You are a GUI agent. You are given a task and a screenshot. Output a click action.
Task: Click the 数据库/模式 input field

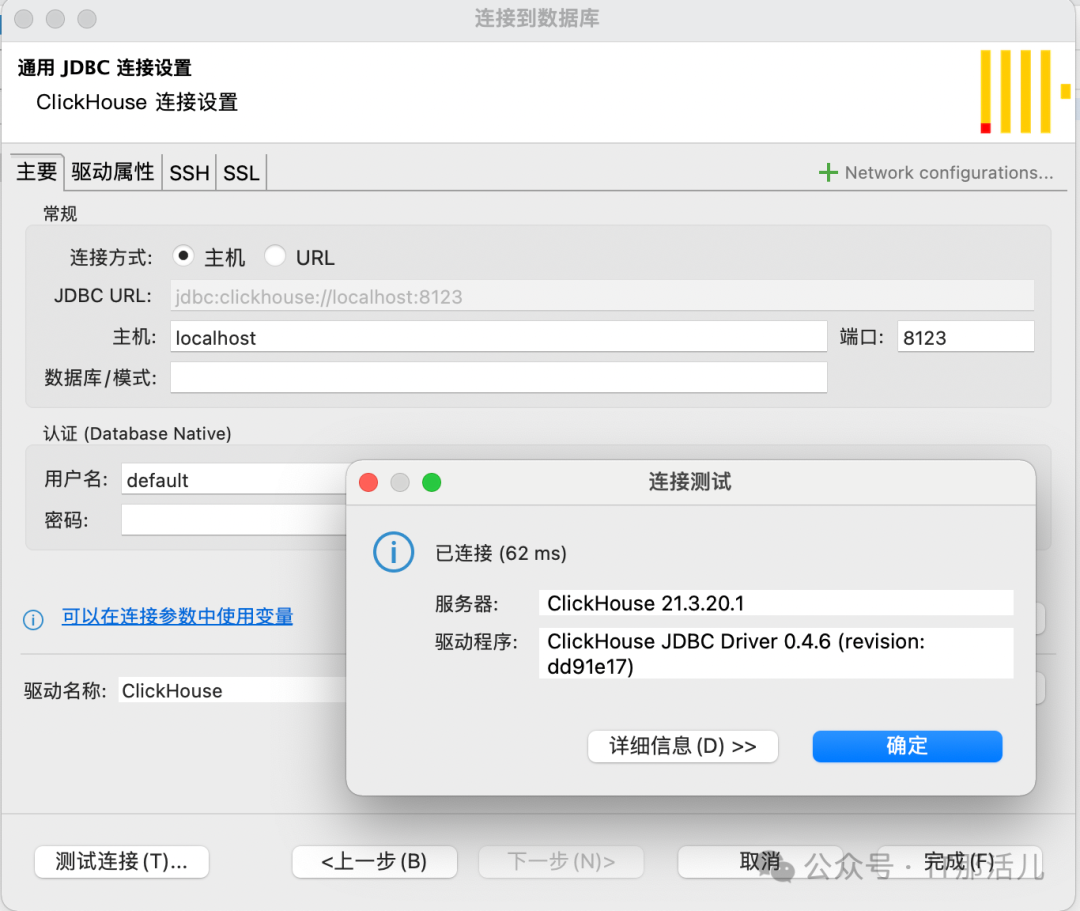click(499, 377)
